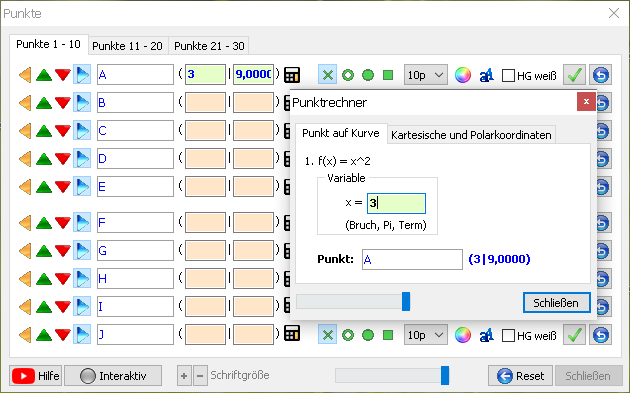The height and width of the screenshot is (393, 630).
Task: Click the blue right arrow in row G
Action: (82, 251)
